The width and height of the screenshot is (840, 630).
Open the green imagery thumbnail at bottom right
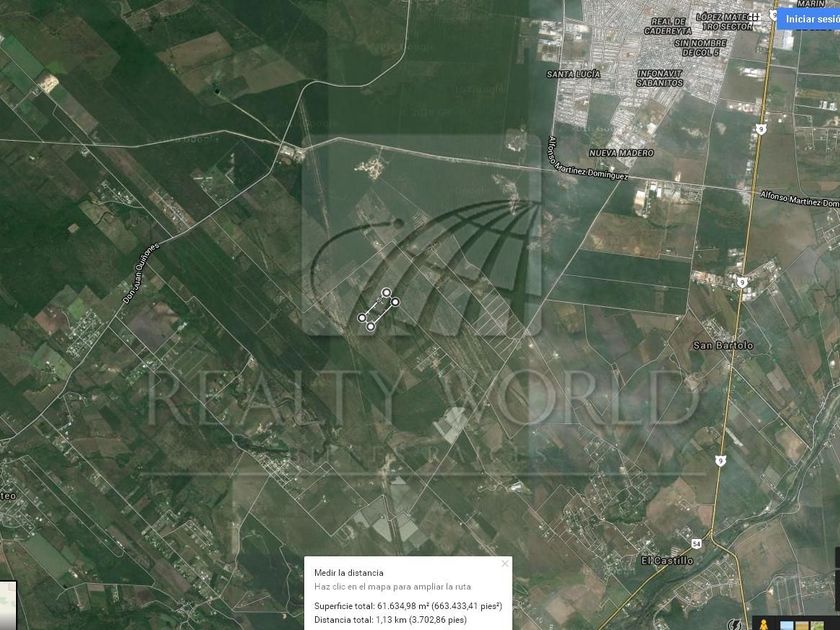click(x=818, y=625)
